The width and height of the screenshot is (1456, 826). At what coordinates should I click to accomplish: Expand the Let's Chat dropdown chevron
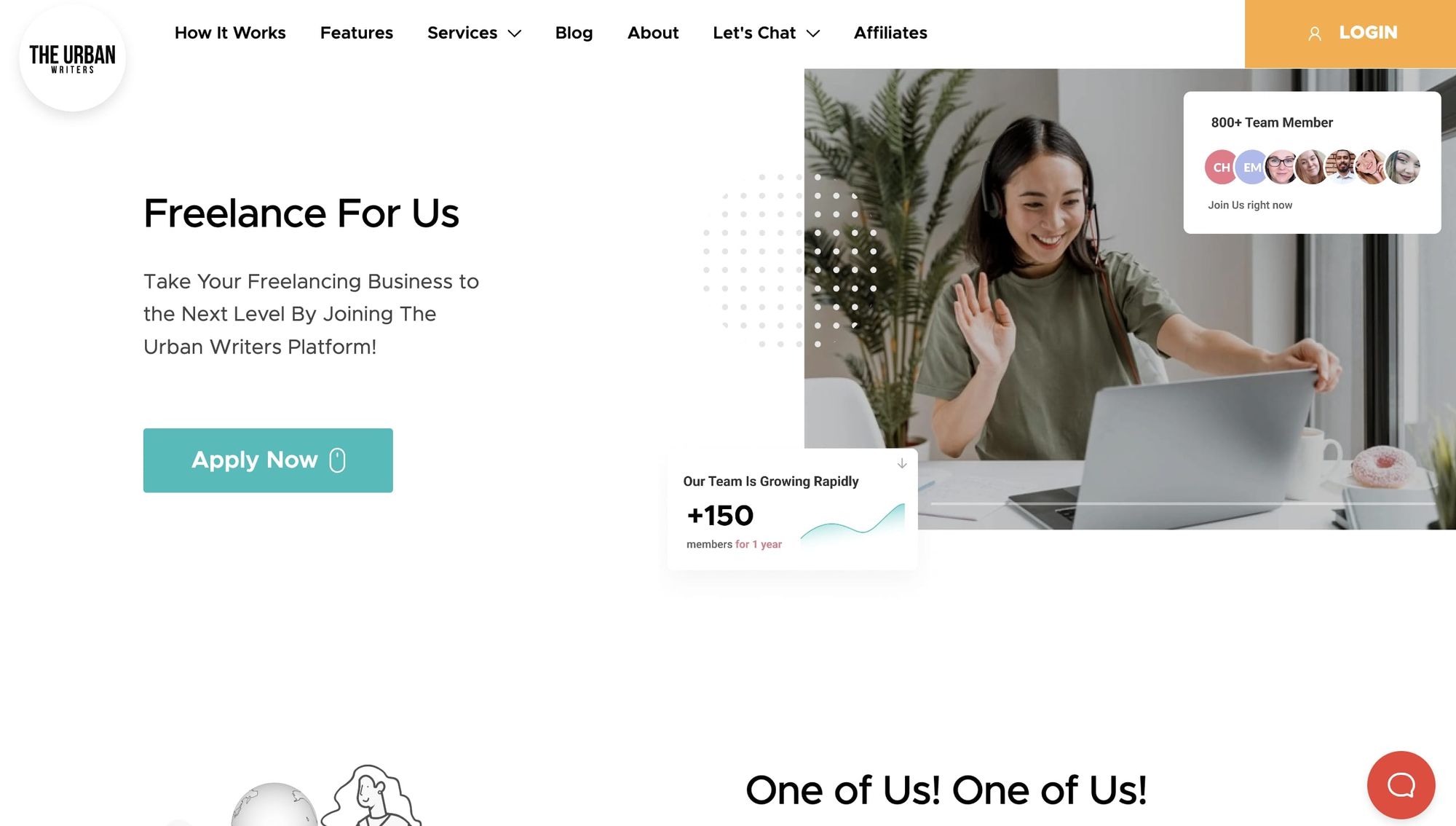(x=813, y=34)
